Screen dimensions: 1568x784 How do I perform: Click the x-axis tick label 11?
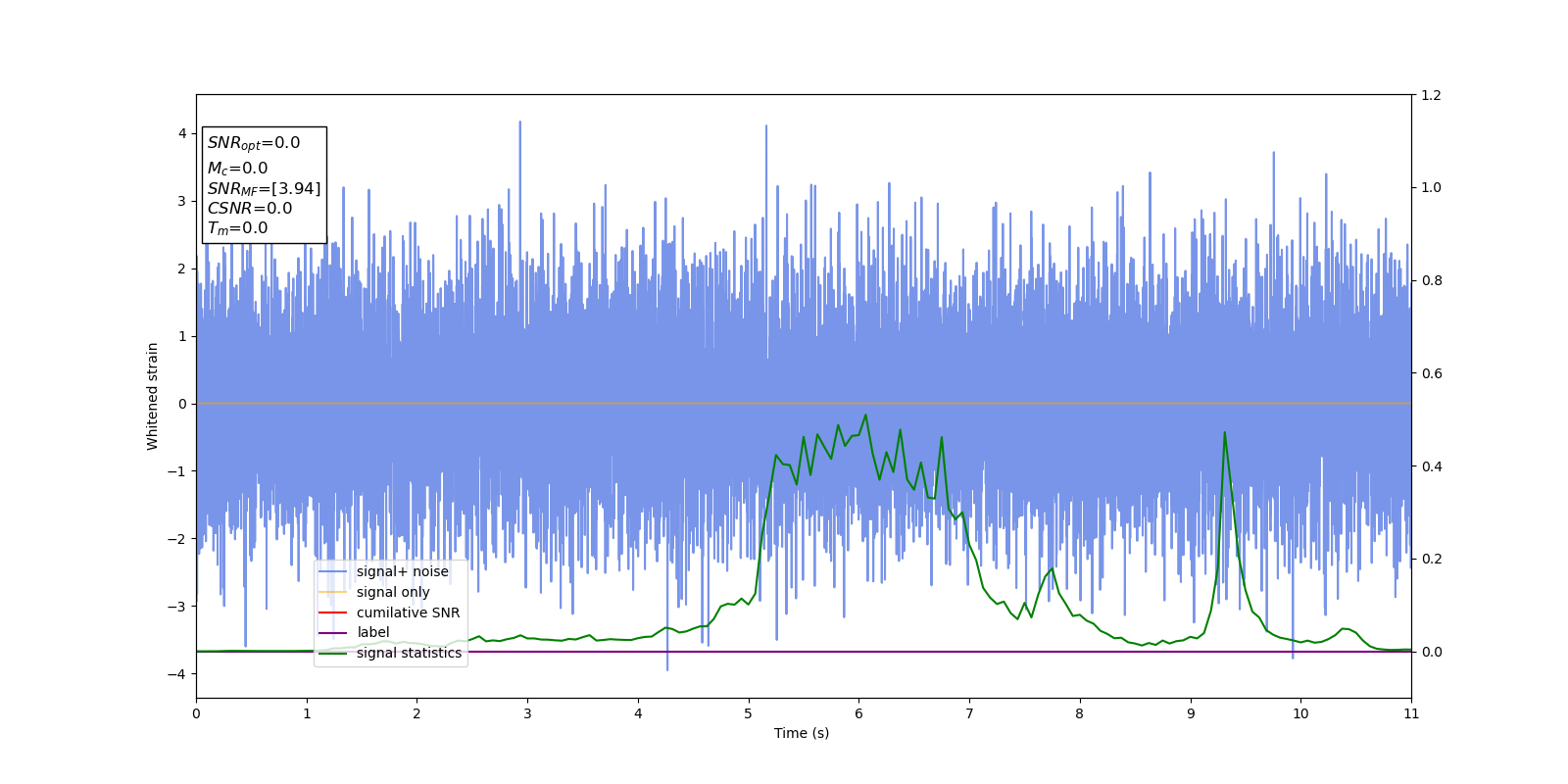1411,713
